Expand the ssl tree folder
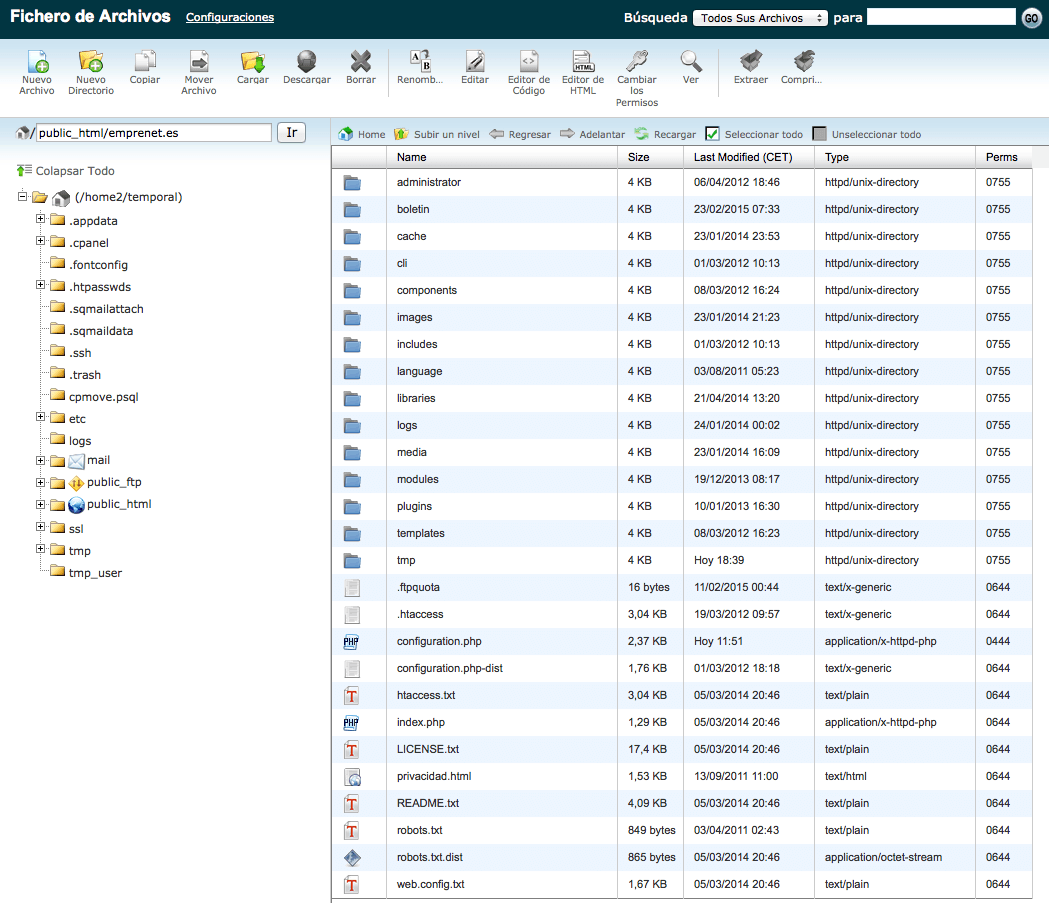 coord(41,526)
